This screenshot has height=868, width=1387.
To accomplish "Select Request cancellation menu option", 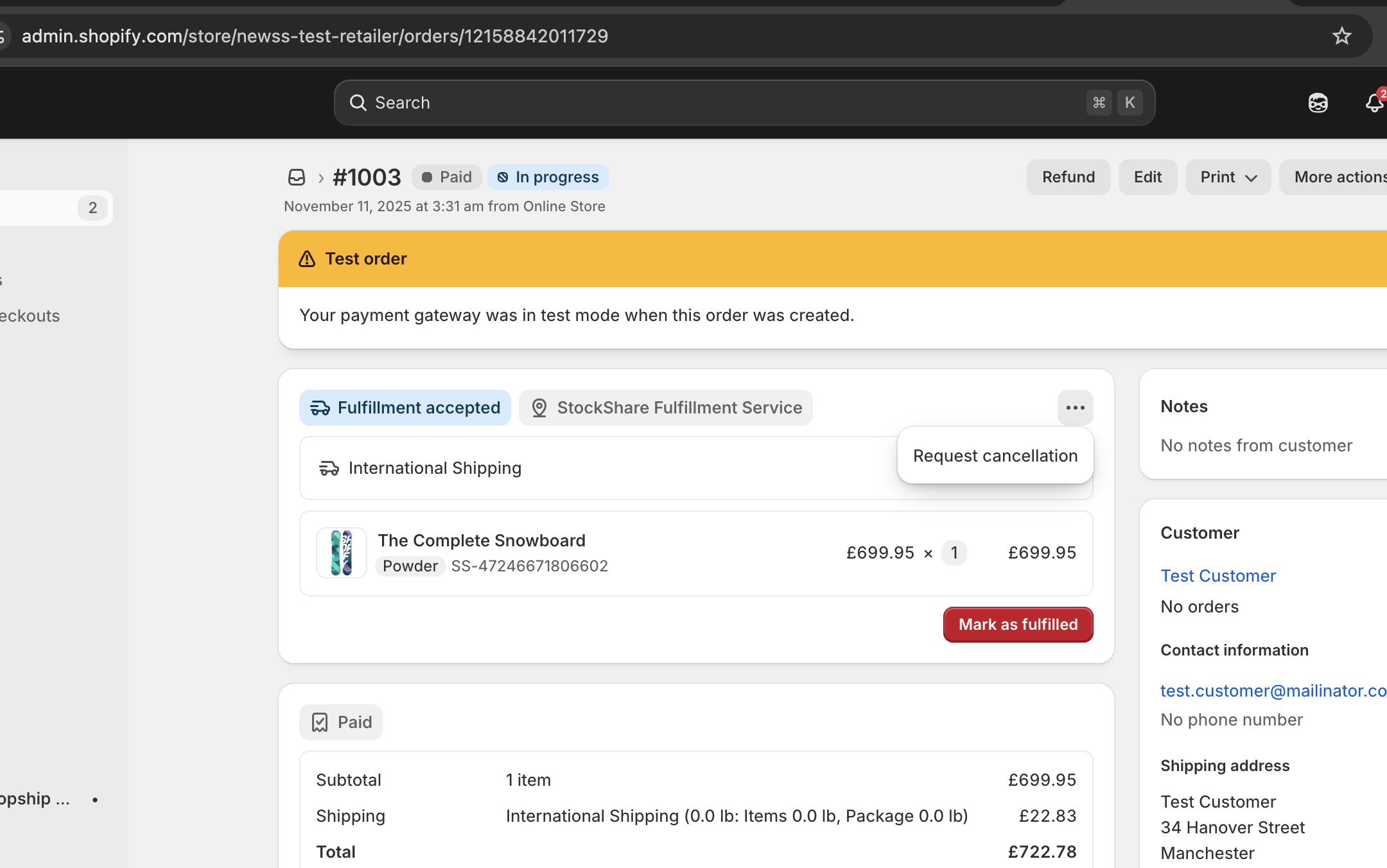I will tap(995, 456).
